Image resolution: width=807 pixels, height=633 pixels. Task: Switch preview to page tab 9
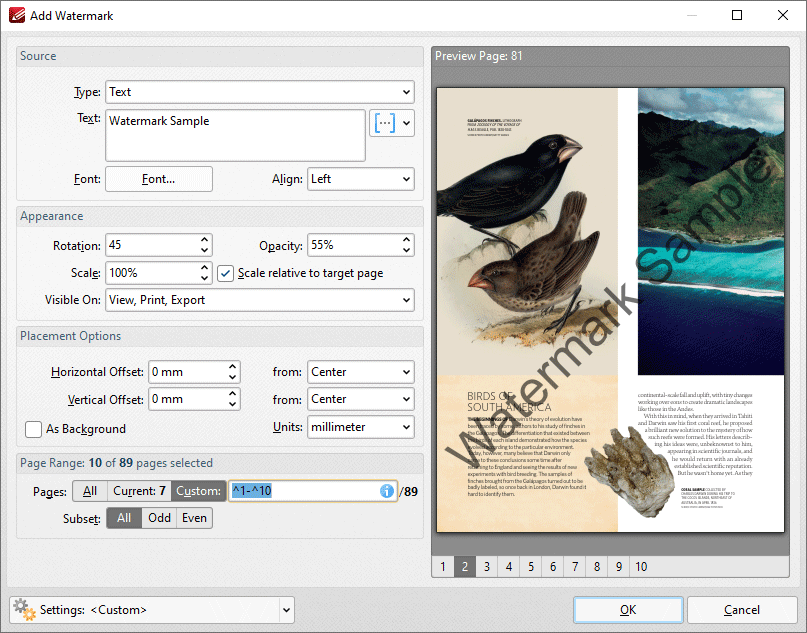pyautogui.click(x=619, y=567)
